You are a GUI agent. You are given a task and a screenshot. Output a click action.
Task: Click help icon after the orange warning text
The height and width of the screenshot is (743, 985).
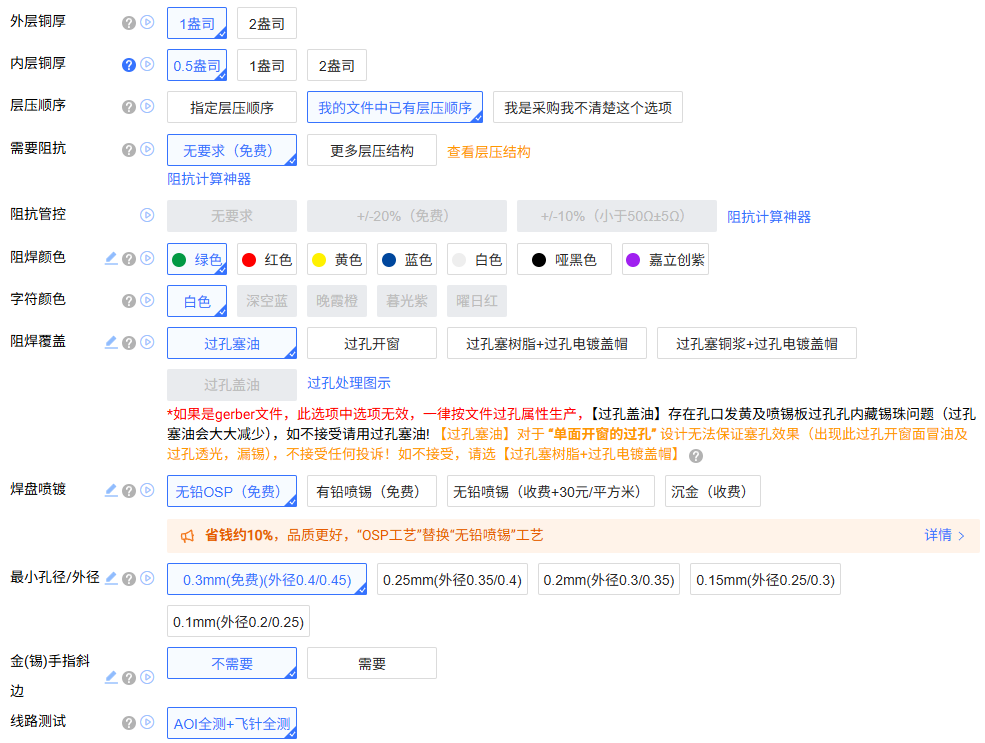pos(695,456)
